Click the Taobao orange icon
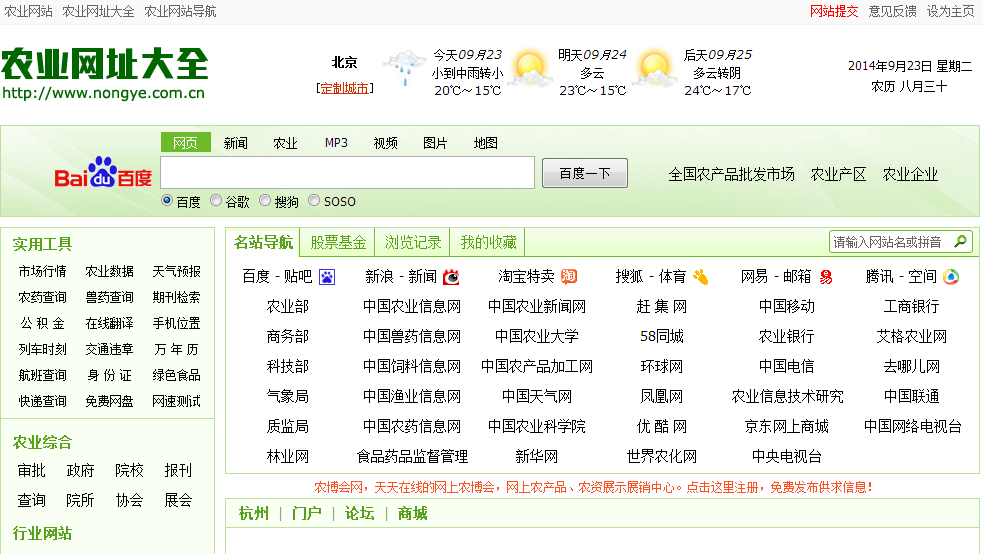The width and height of the screenshot is (983, 554). pyautogui.click(x=569, y=276)
